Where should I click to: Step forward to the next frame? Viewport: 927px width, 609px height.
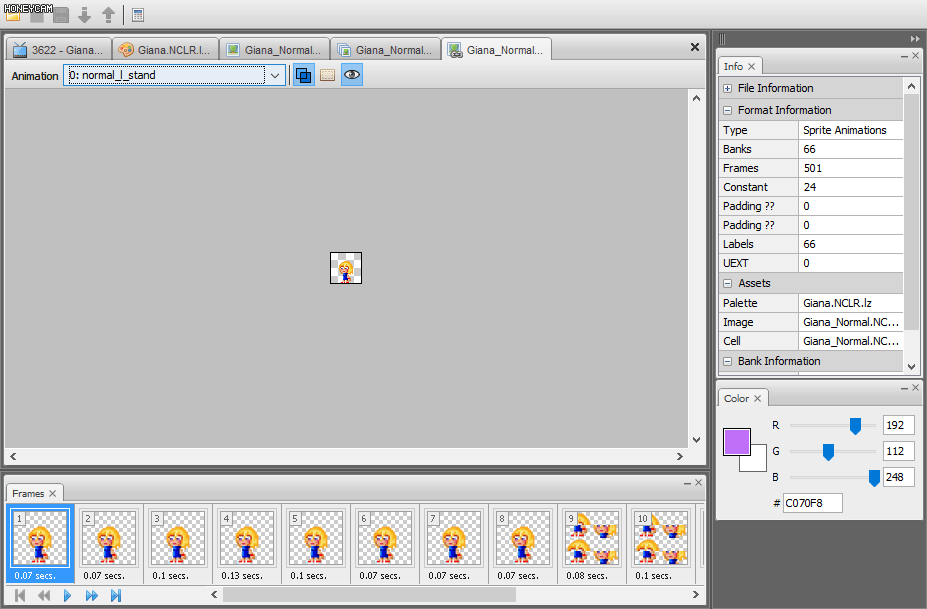[92, 595]
